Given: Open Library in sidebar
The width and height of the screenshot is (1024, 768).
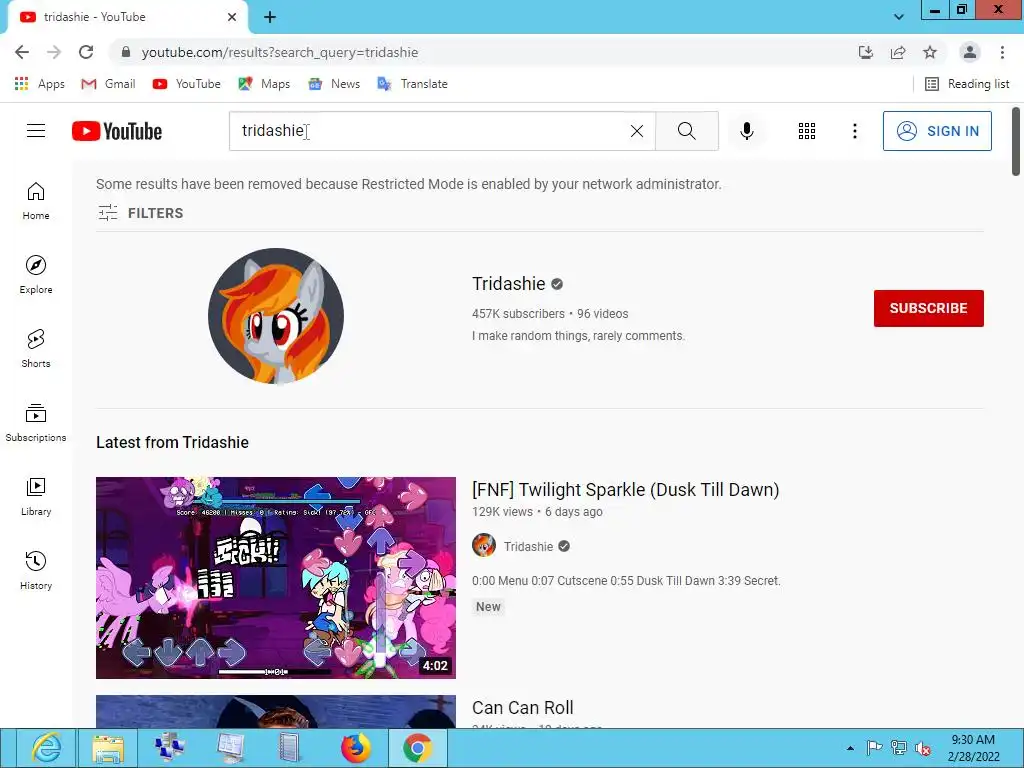Looking at the screenshot, I should tap(36, 496).
